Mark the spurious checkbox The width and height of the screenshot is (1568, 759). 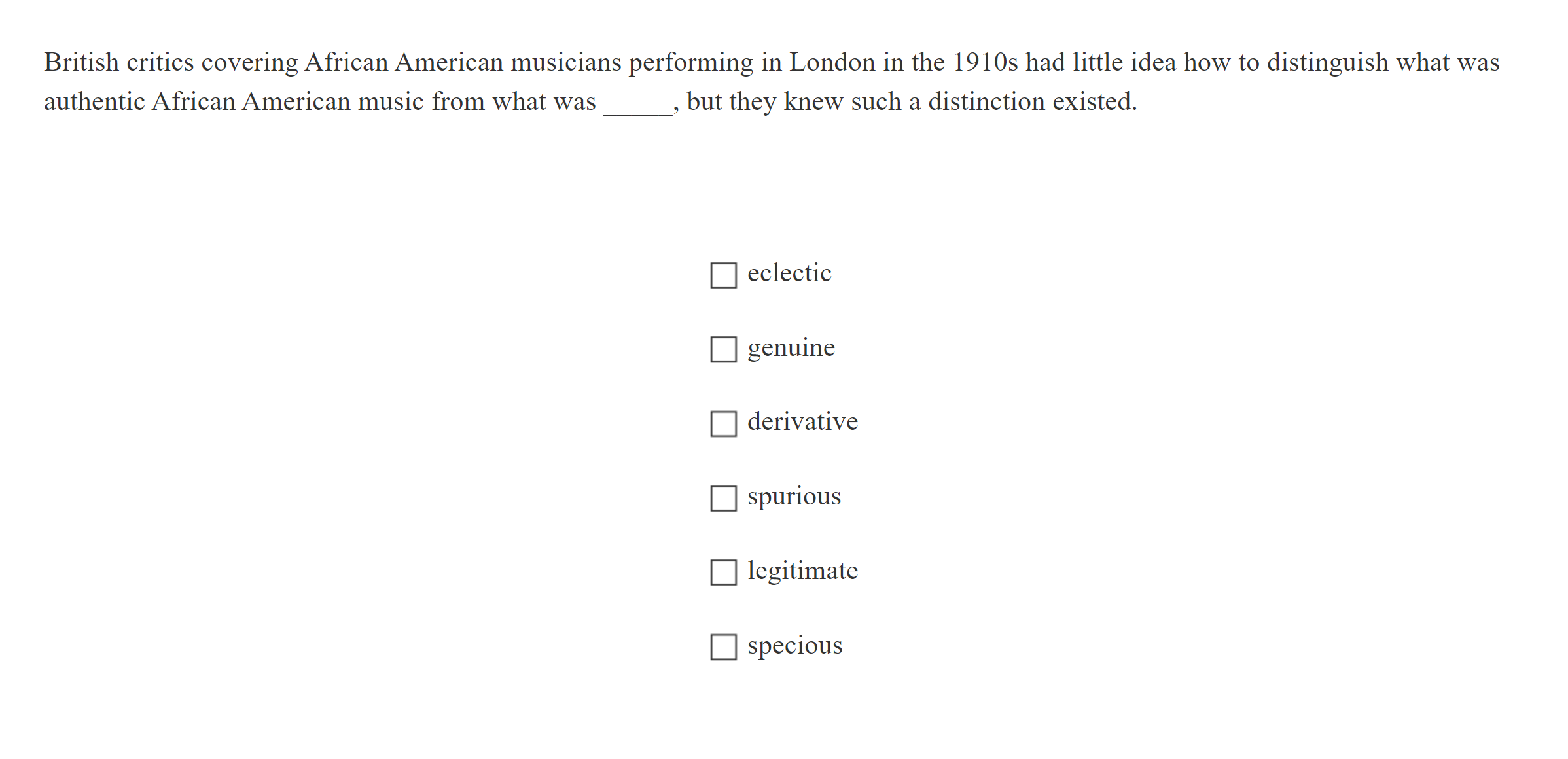coord(723,499)
